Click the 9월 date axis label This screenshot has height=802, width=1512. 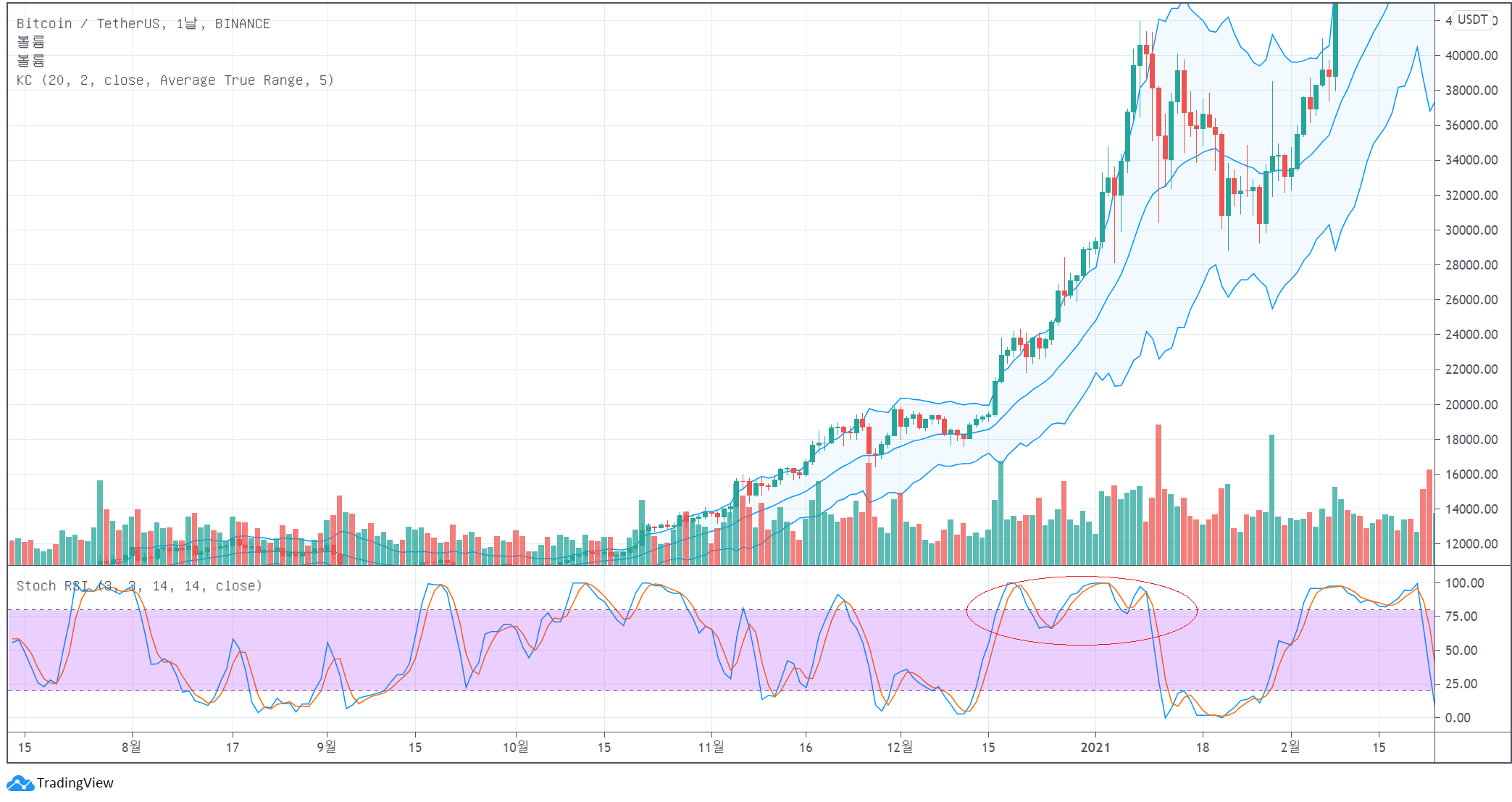[x=327, y=747]
